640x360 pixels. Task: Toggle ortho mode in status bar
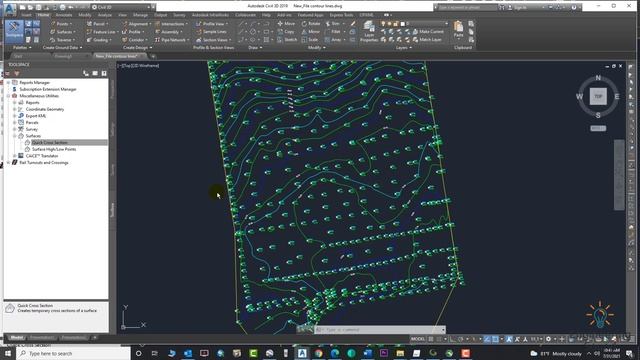(453, 339)
